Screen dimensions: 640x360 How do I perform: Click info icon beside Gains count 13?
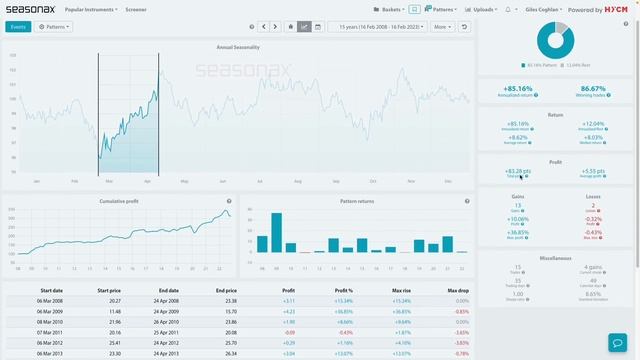coord(522,211)
